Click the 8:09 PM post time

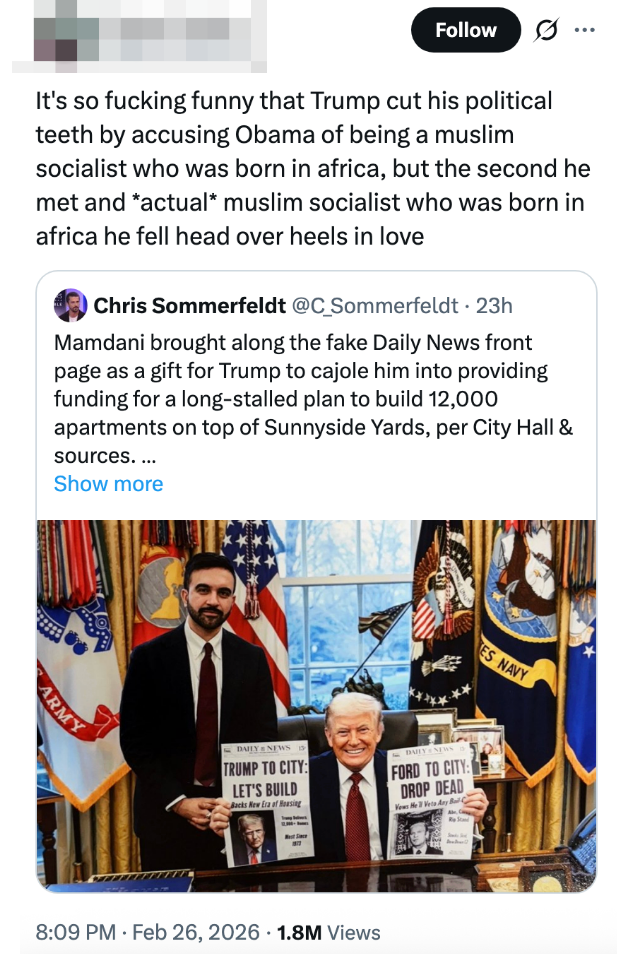(73, 932)
